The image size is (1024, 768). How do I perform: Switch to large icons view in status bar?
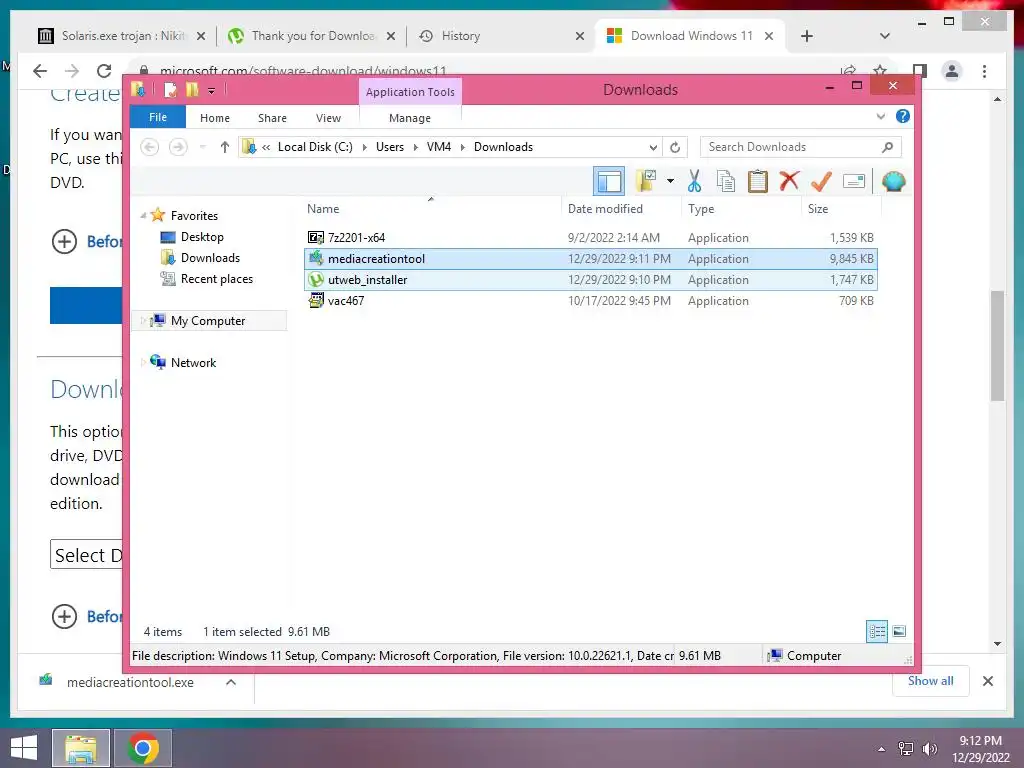coord(899,631)
